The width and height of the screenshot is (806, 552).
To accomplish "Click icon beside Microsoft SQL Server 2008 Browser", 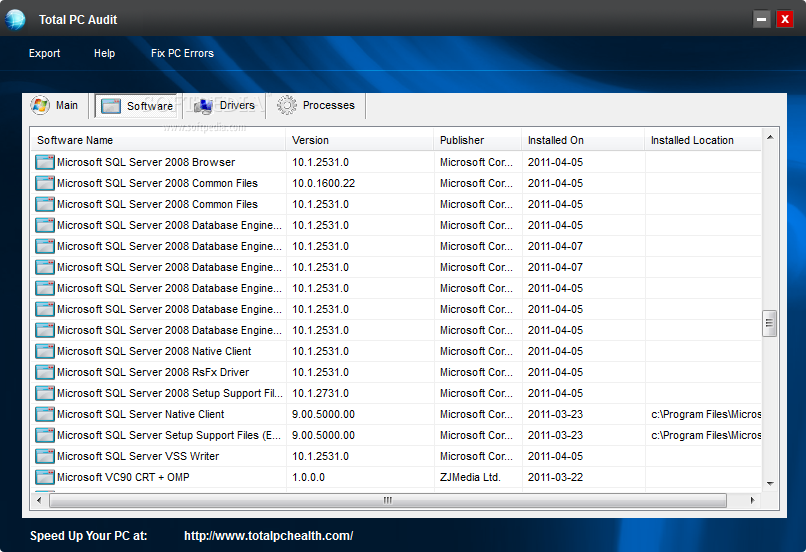I will pyautogui.click(x=45, y=162).
